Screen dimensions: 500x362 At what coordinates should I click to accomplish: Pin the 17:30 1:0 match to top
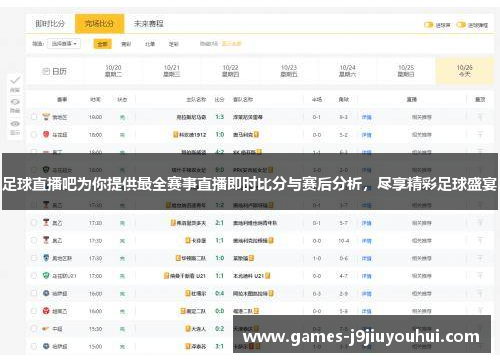[480, 258]
